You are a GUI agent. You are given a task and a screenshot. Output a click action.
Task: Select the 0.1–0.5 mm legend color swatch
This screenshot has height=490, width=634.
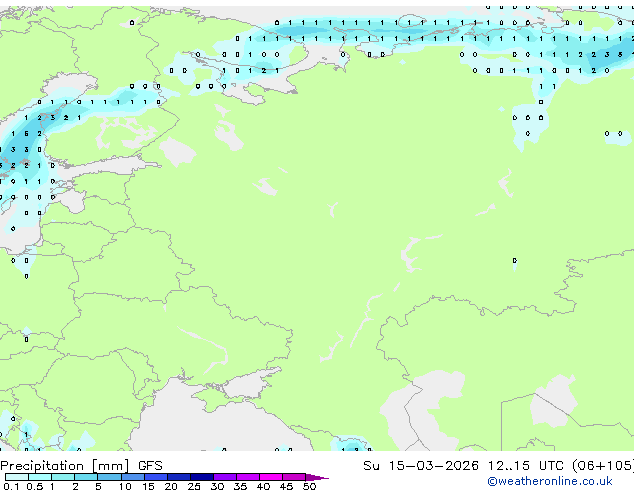pyautogui.click(x=17, y=477)
